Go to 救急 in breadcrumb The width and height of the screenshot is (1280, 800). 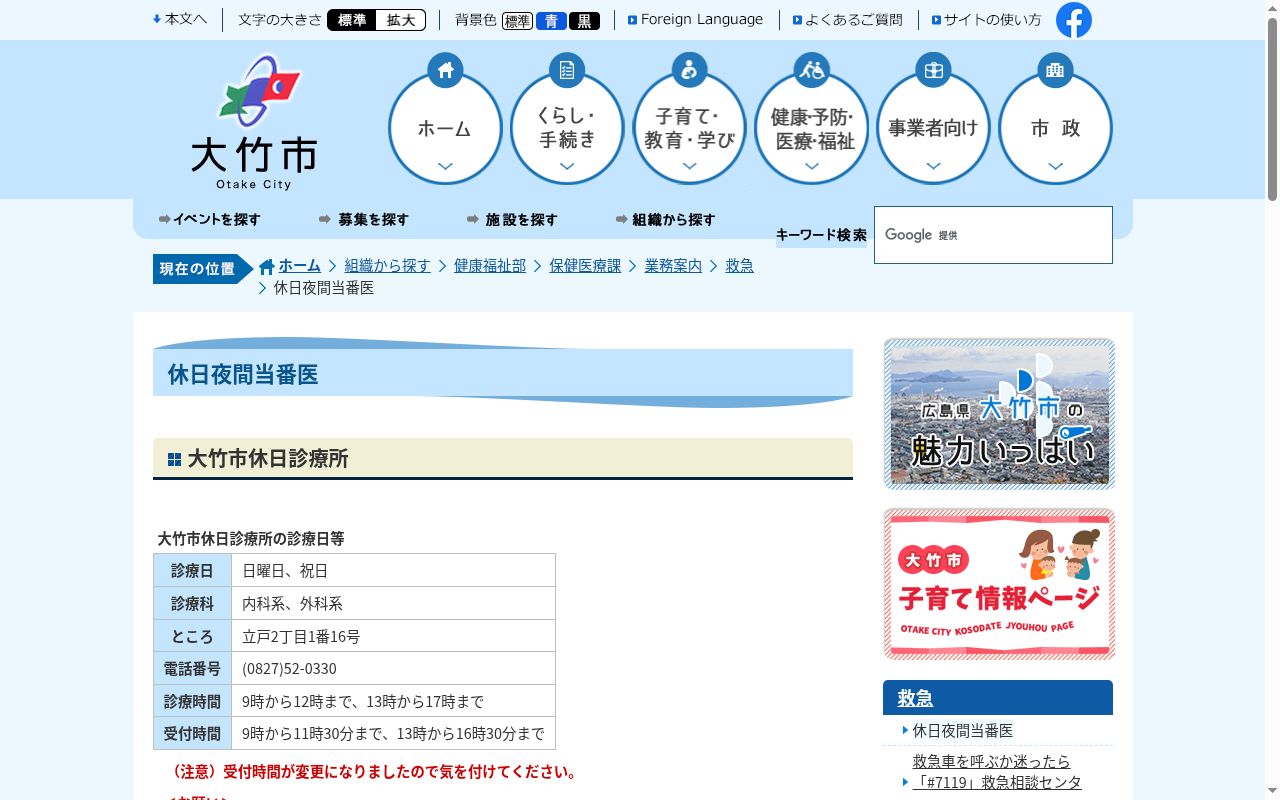coord(739,266)
